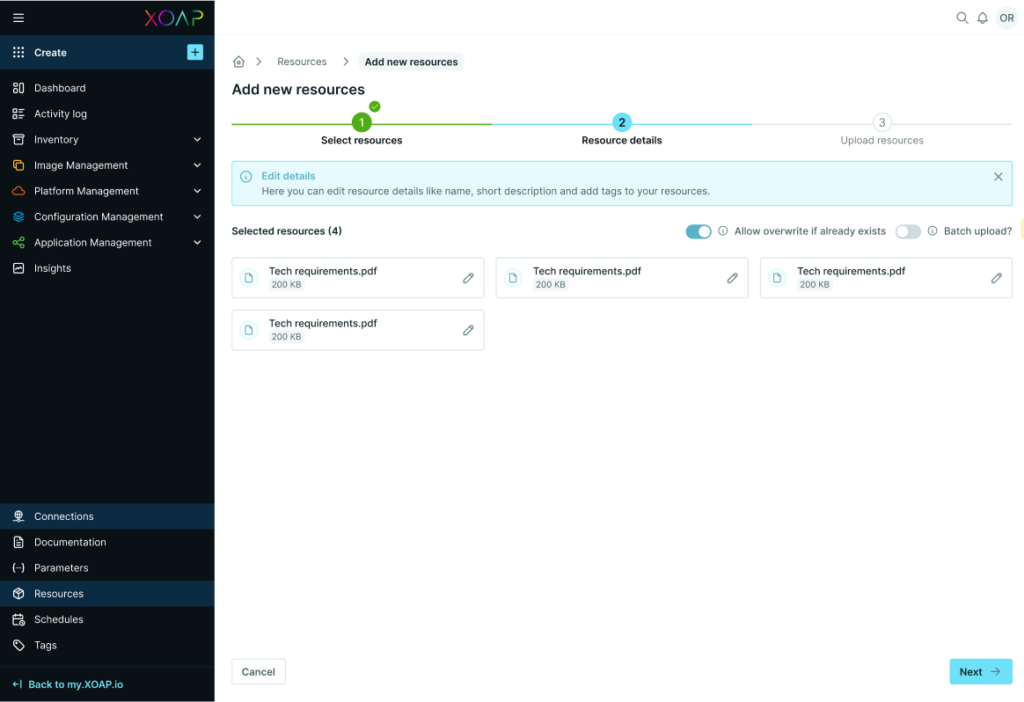Viewport: 1024px width, 702px height.
Task: Go to home via breadcrumb icon
Action: pos(238,61)
